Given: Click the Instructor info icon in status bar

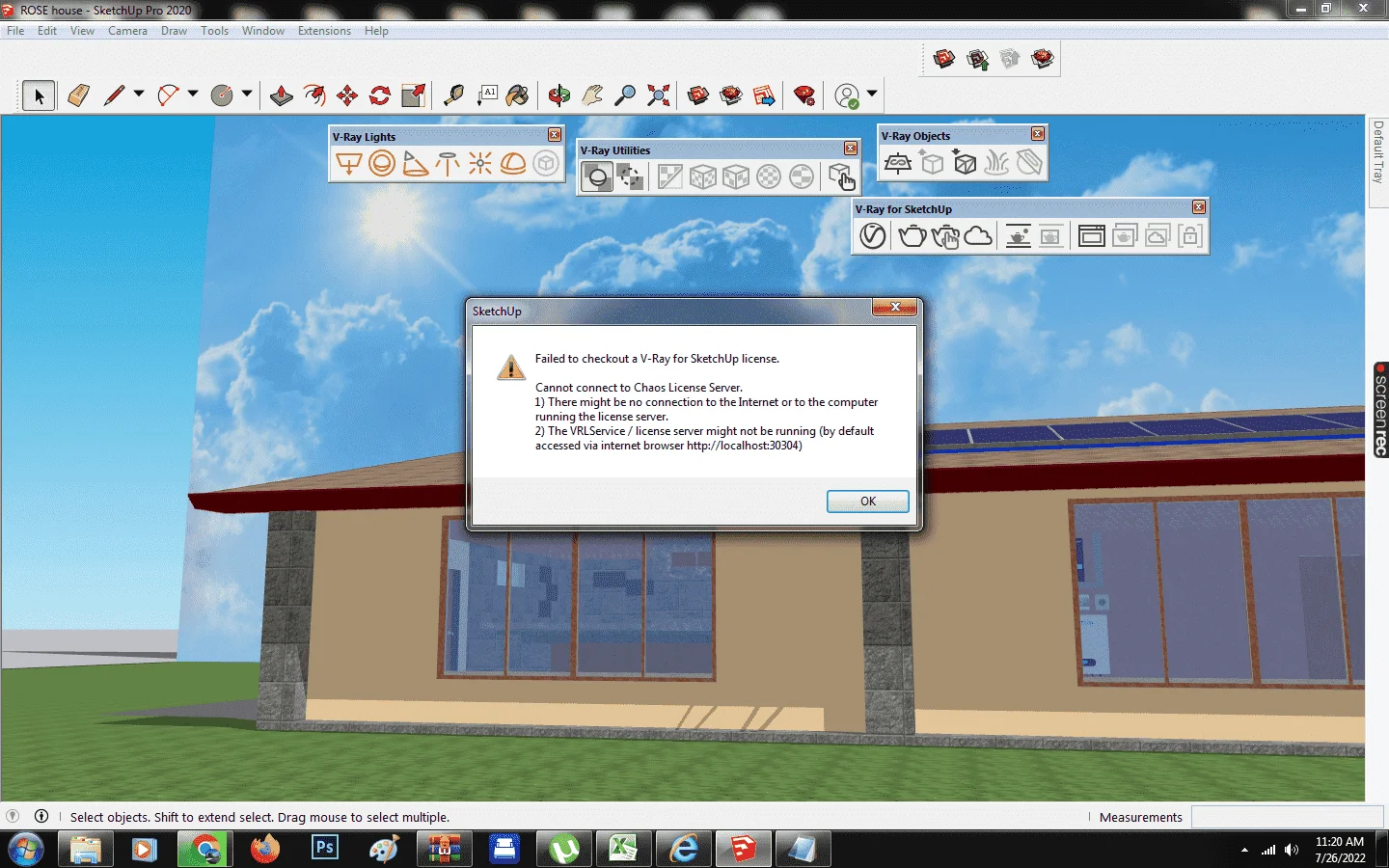Looking at the screenshot, I should (41, 816).
